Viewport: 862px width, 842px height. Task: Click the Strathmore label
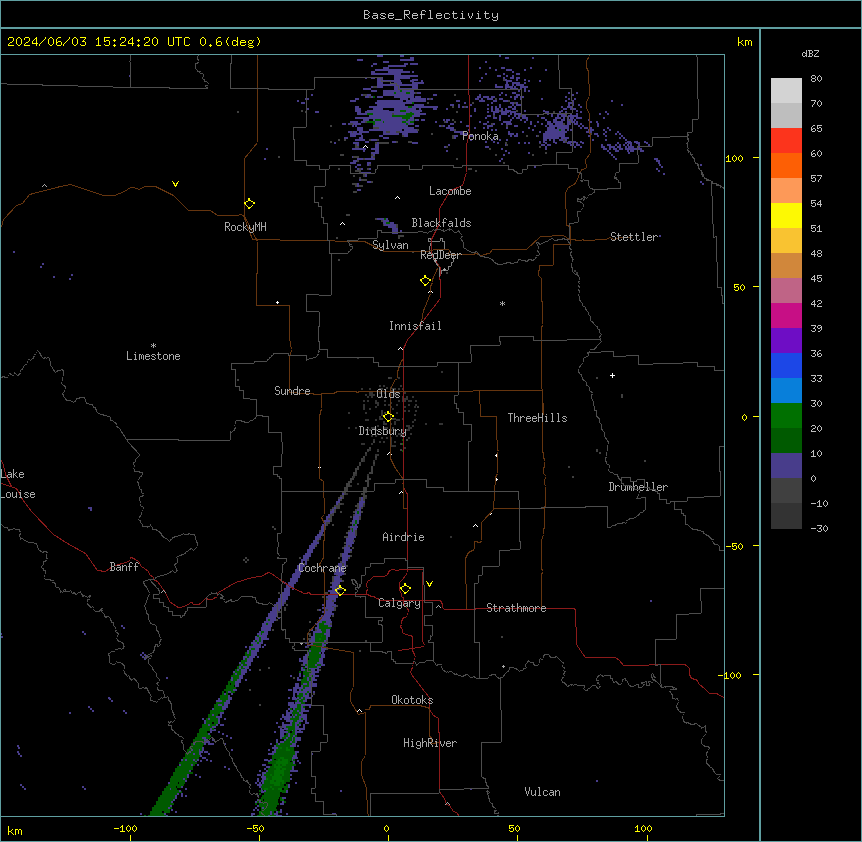[516, 608]
